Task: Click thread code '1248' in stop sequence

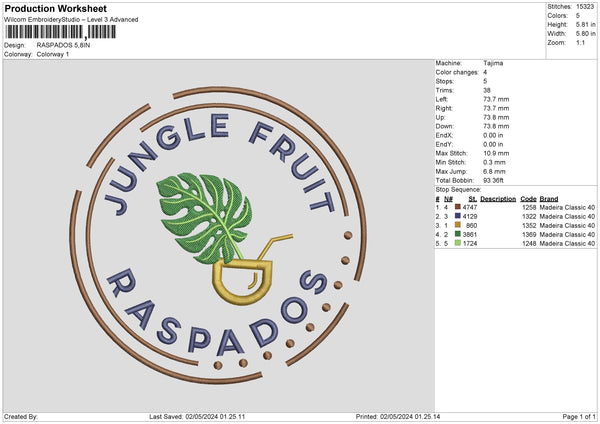Action: point(529,243)
